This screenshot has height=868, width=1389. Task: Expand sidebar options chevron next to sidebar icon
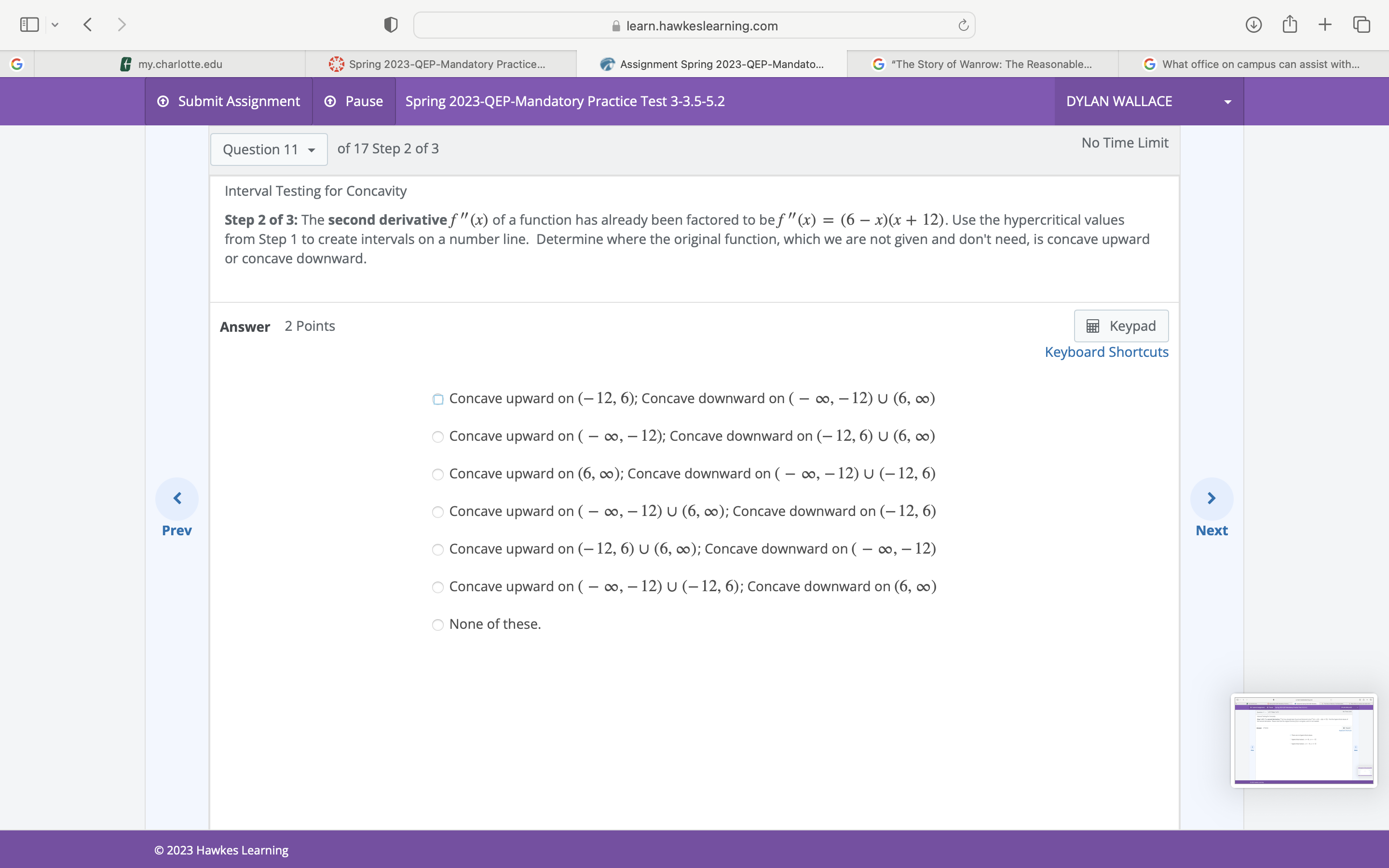(x=55, y=25)
